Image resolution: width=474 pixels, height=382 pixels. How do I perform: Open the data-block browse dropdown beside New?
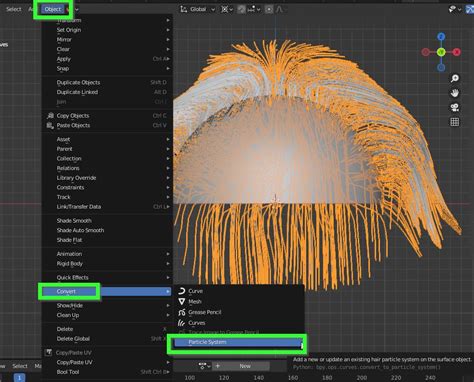[204, 366]
